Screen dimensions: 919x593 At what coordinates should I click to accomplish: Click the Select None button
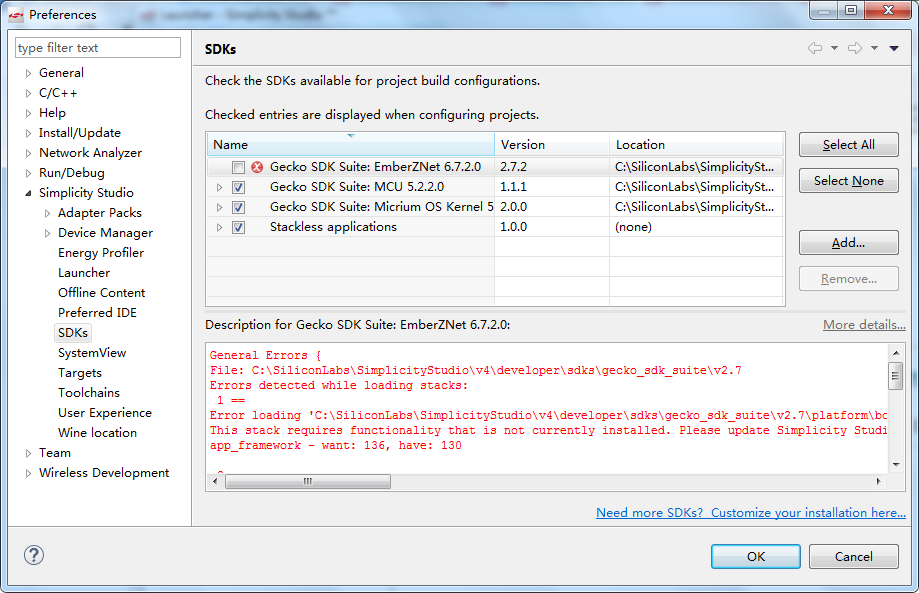point(848,180)
